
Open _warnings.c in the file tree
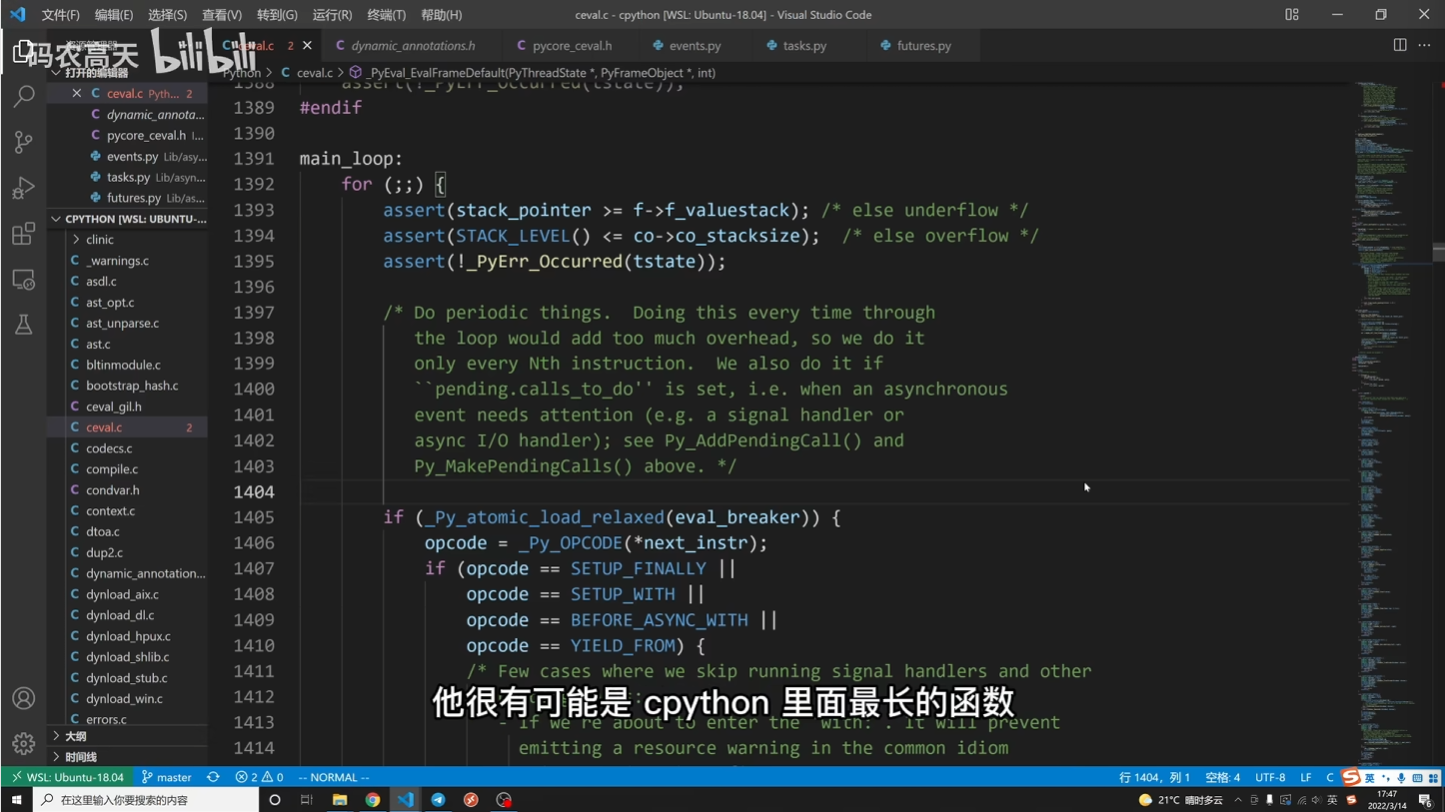(117, 261)
